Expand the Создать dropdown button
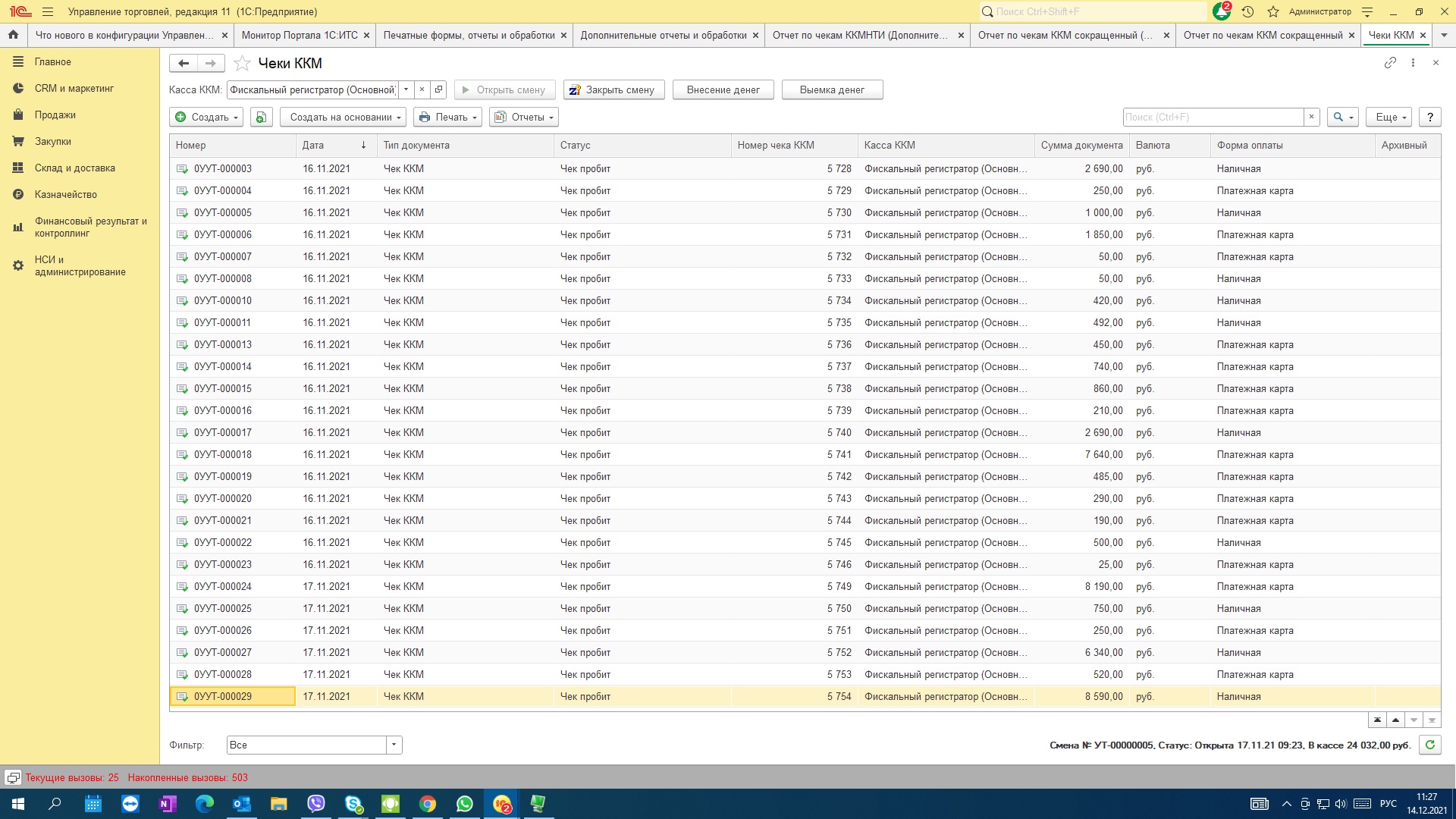This screenshot has width=1456, height=819. pos(206,117)
